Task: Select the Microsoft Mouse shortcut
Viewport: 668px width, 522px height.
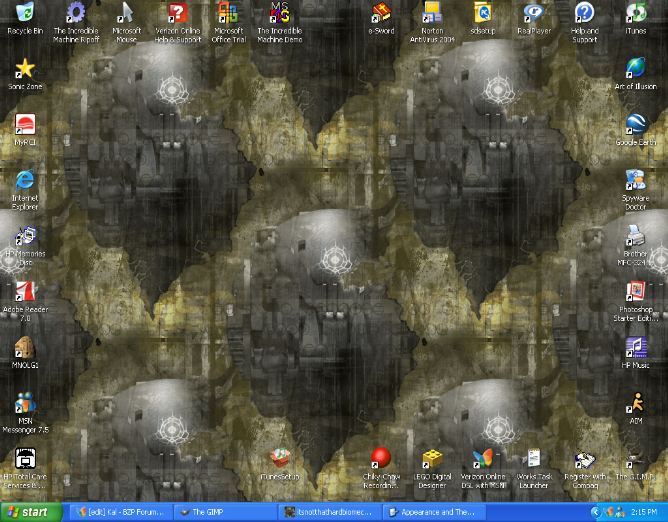Action: click(x=127, y=13)
